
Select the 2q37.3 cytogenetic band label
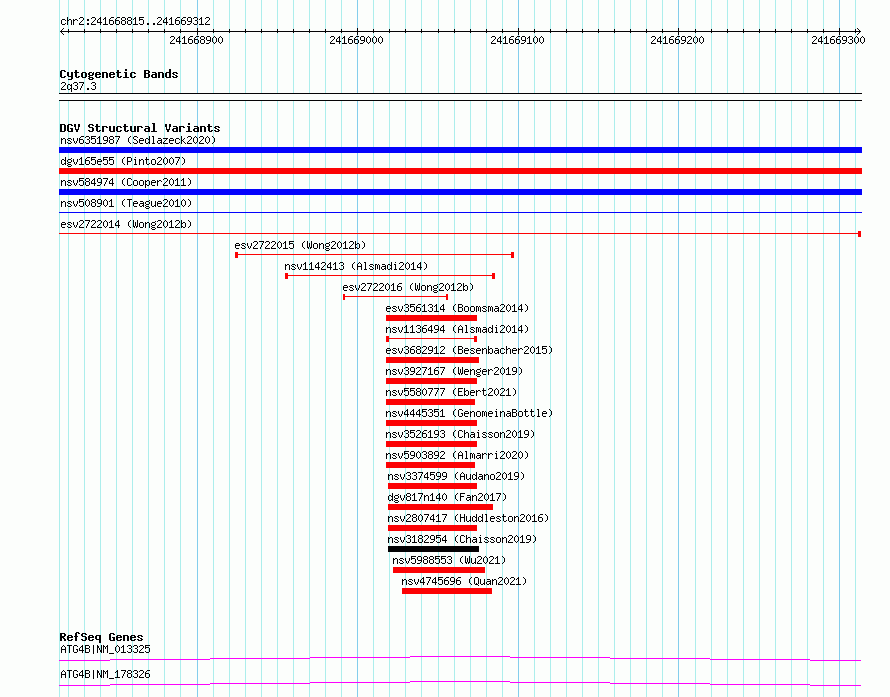click(x=78, y=86)
